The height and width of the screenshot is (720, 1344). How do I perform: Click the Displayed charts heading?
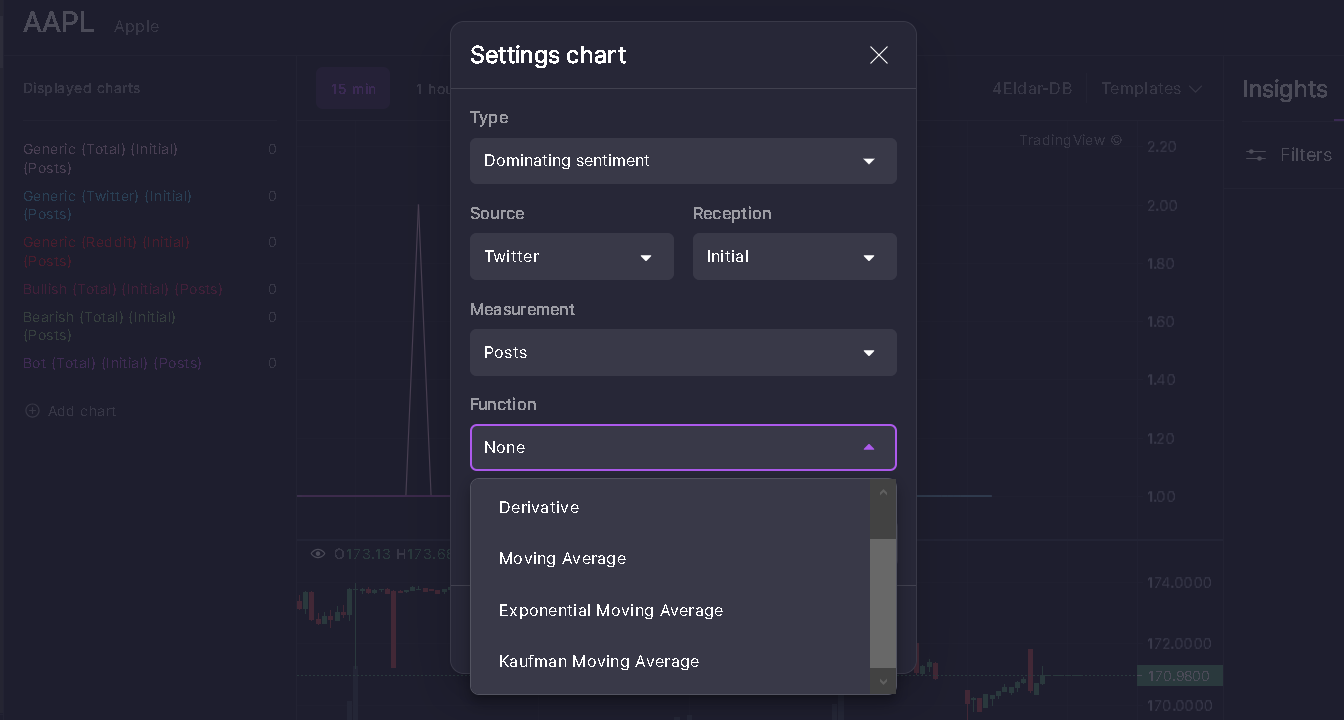[x=82, y=88]
